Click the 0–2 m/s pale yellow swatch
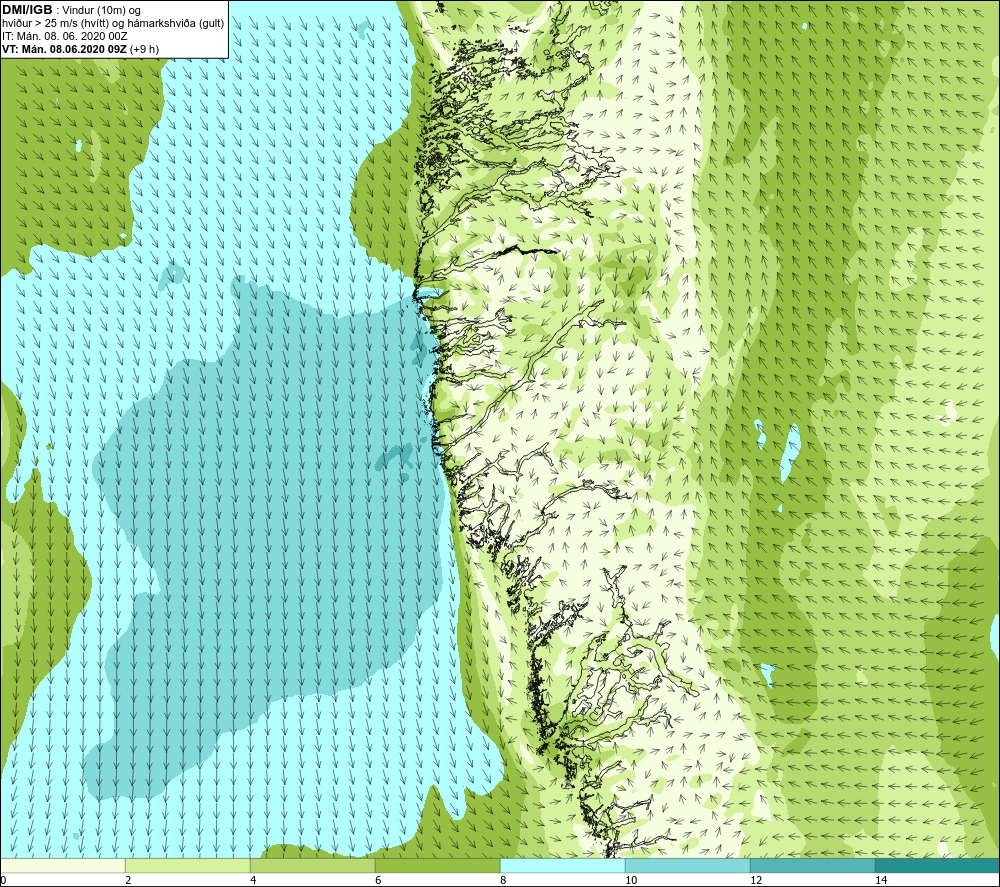Image resolution: width=1000 pixels, height=887 pixels. click(62, 865)
